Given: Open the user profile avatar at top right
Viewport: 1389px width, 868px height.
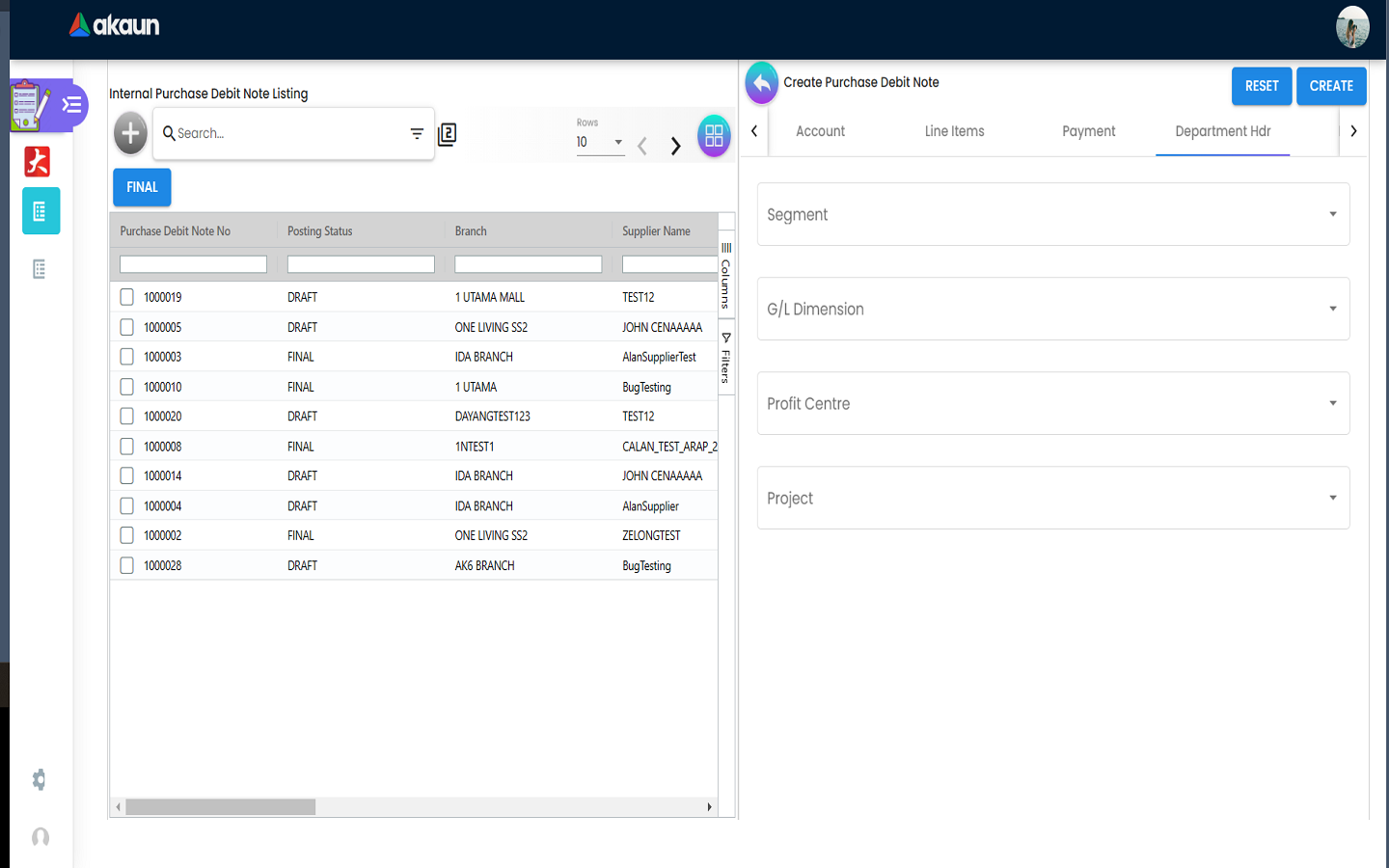Looking at the screenshot, I should click(1352, 27).
